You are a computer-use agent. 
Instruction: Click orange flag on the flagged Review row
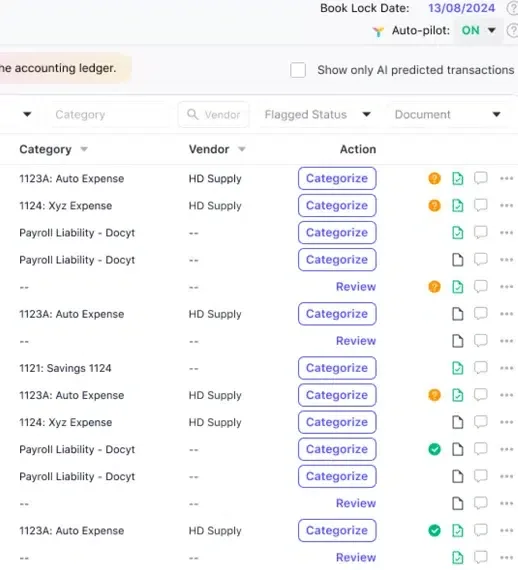[x=434, y=287]
